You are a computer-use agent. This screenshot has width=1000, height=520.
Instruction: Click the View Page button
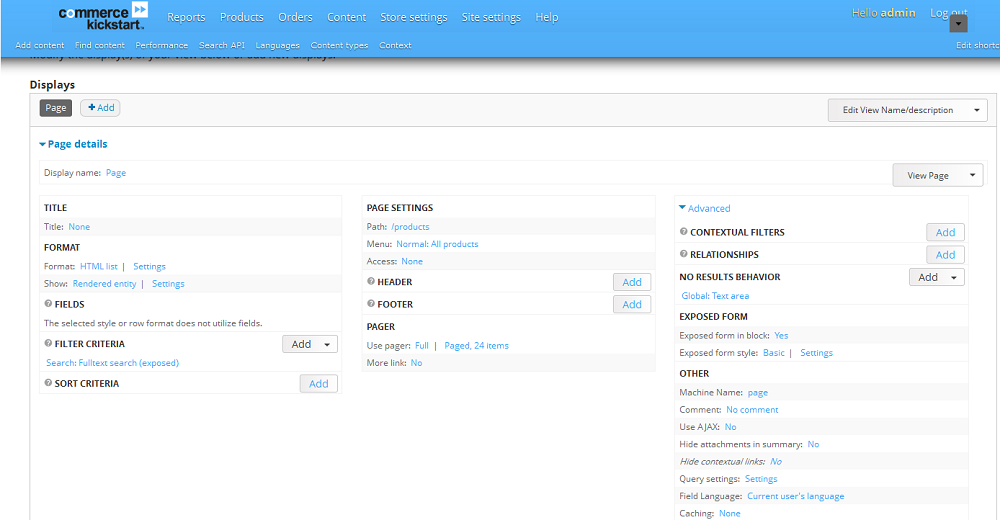[x=928, y=175]
